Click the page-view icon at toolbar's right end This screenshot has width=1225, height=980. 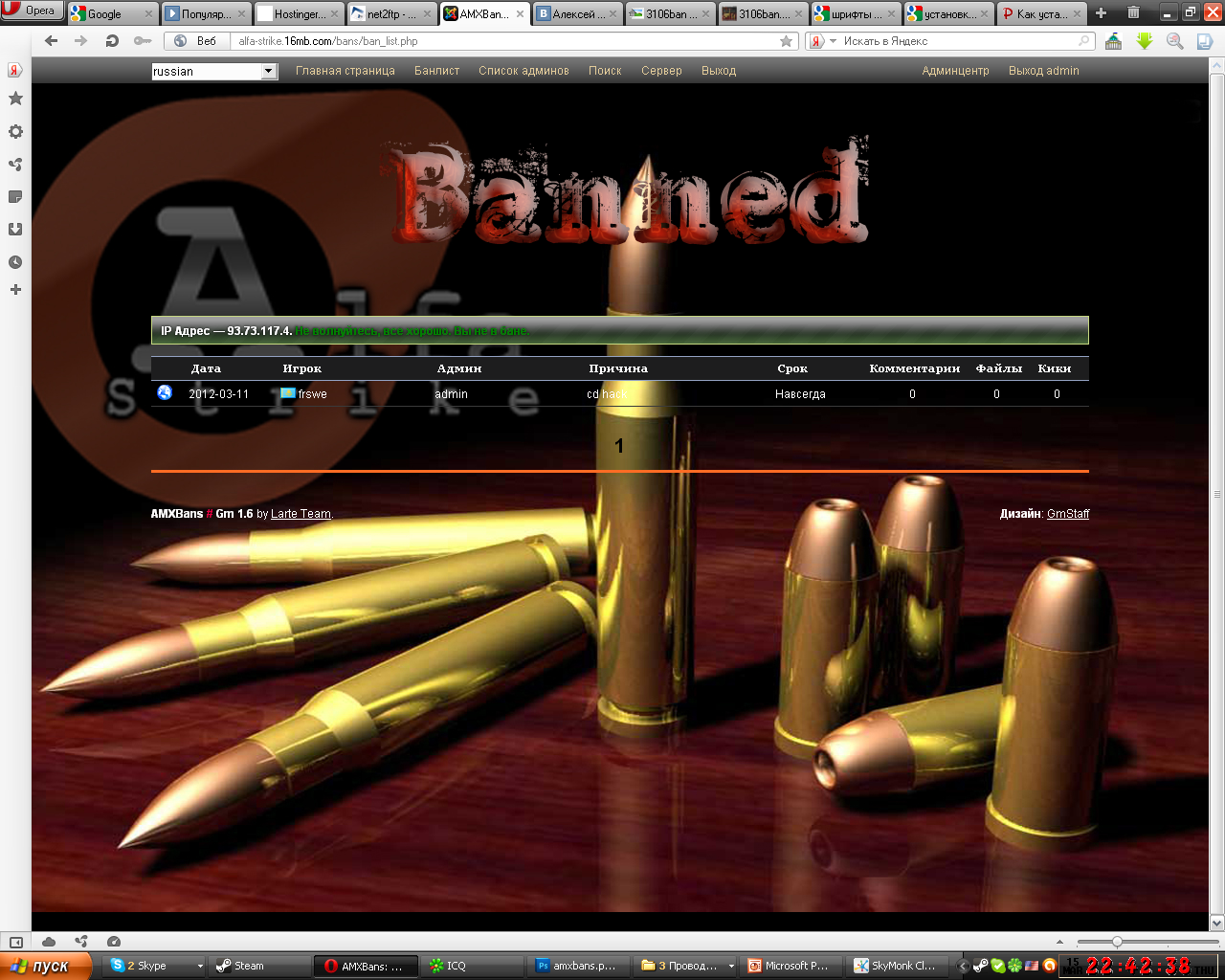pos(1205,41)
